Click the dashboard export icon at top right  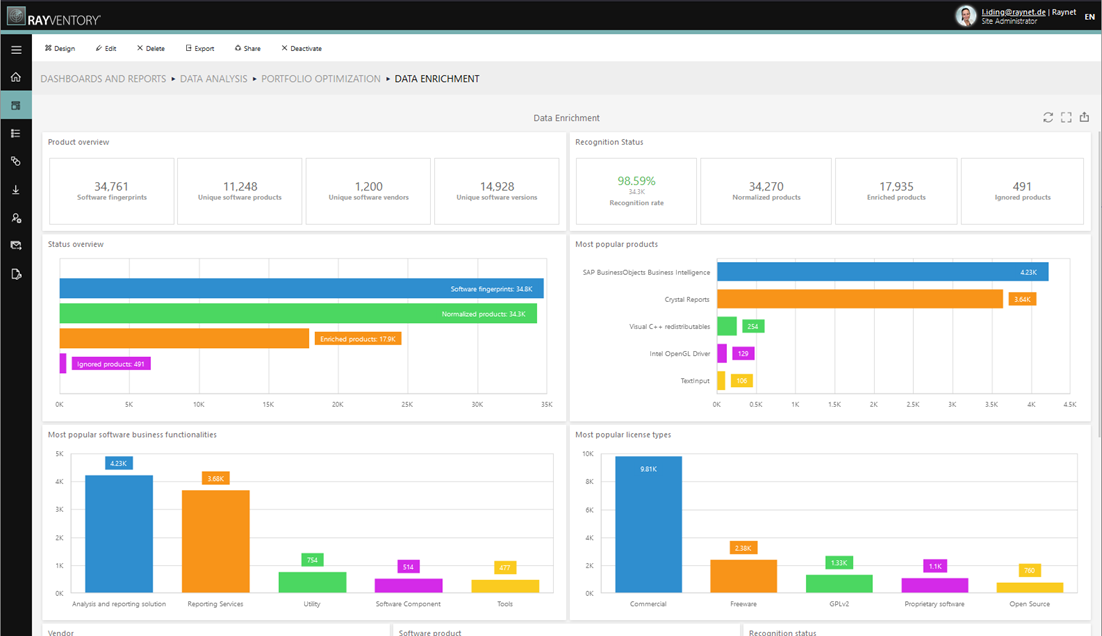(x=1084, y=117)
